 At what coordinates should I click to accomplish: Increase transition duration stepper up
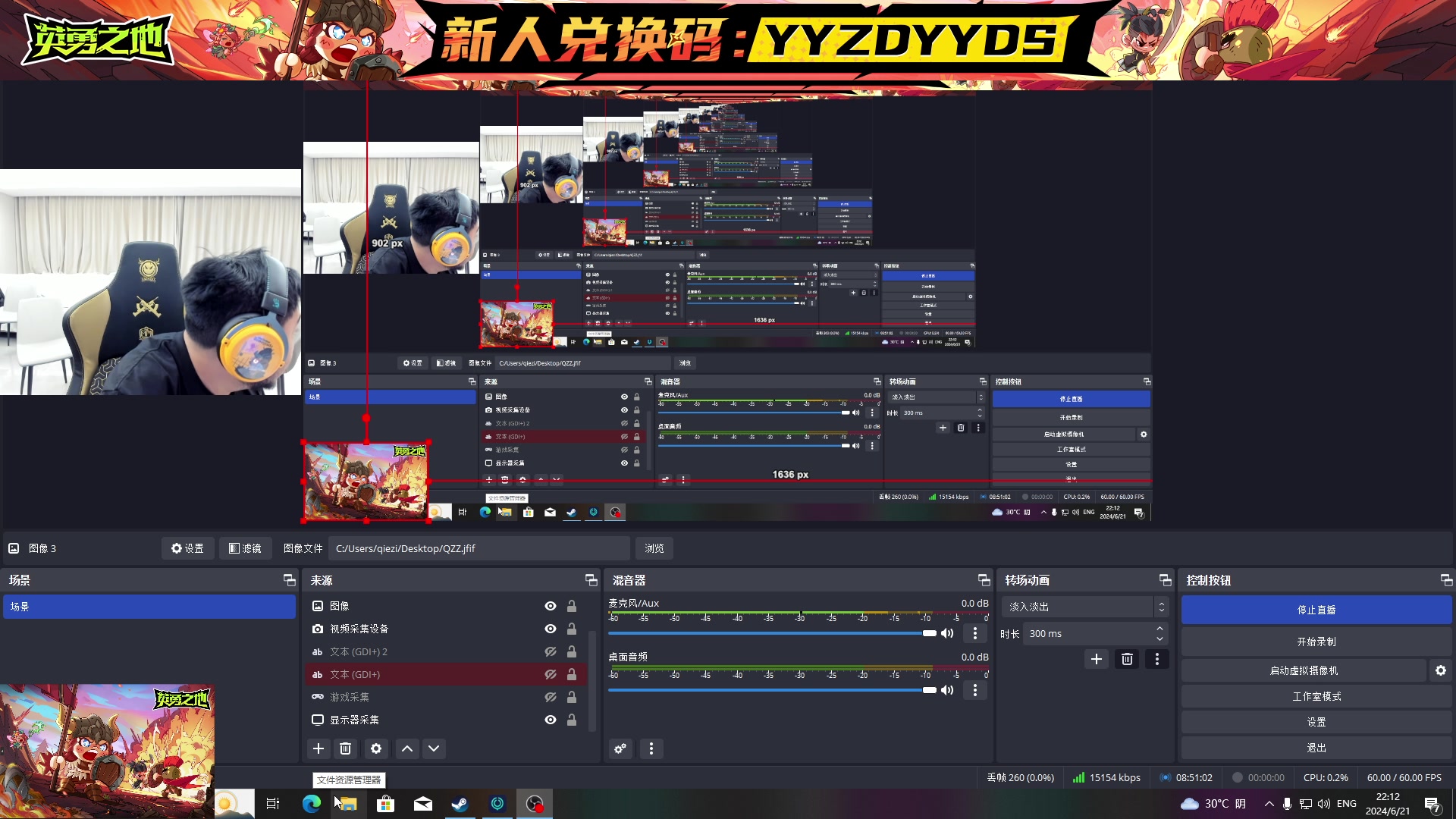1159,629
